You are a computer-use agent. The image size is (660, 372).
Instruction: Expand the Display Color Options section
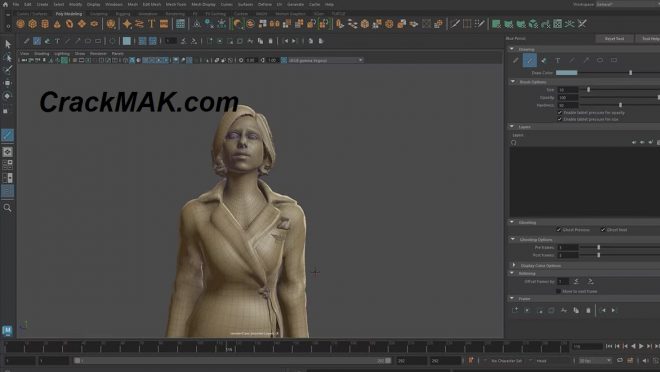coord(514,265)
